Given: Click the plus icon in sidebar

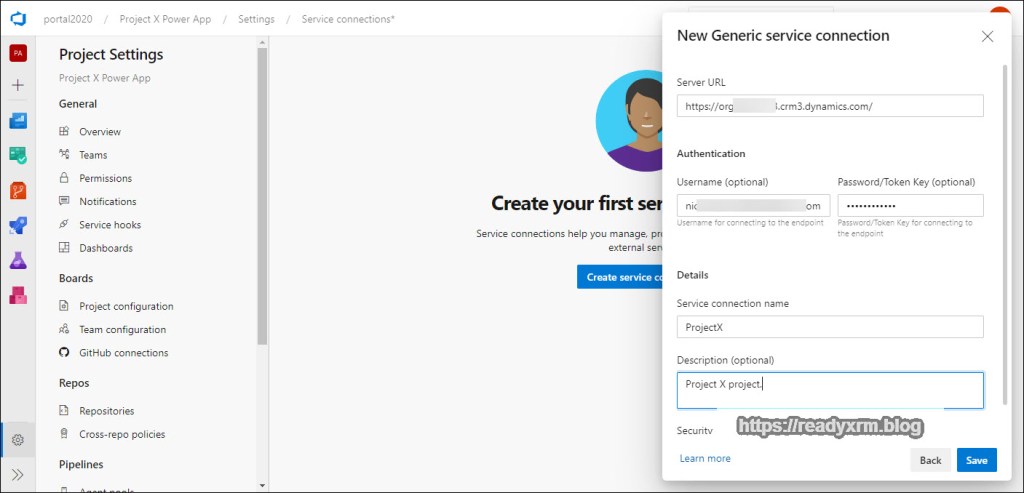Looking at the screenshot, I should click(x=18, y=86).
